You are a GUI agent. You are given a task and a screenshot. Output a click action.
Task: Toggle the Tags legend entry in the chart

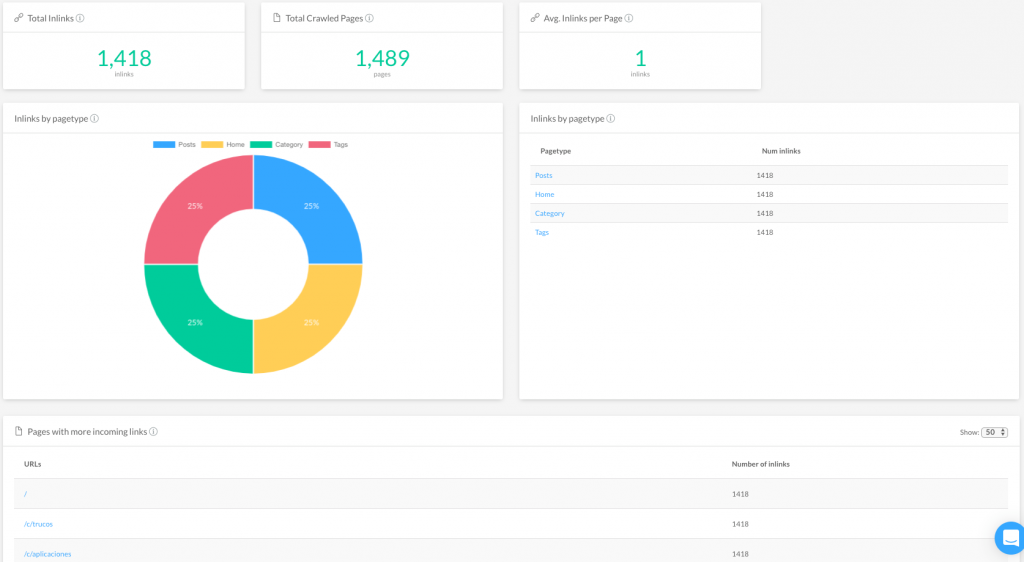[x=328, y=145]
